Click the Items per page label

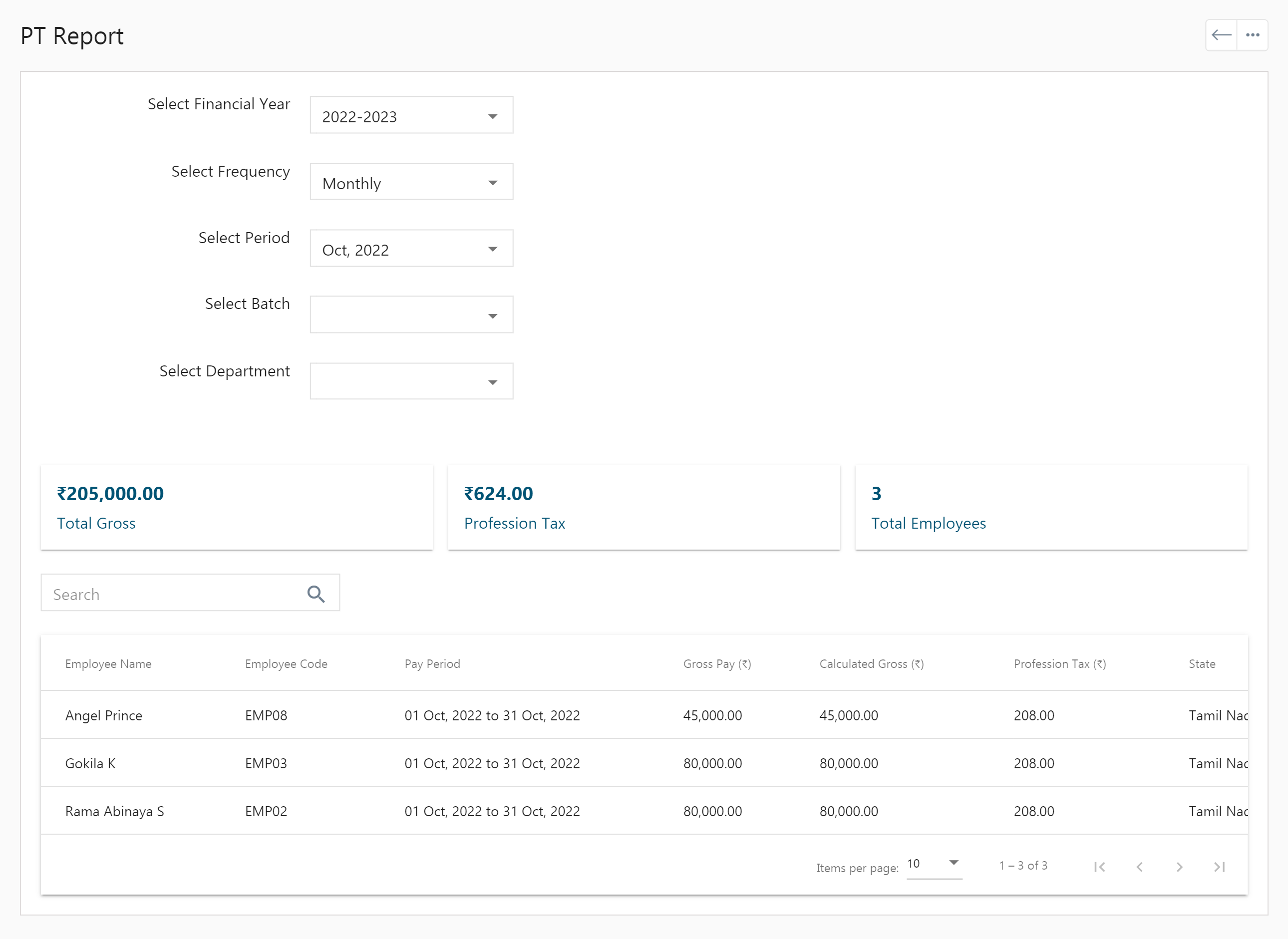[x=858, y=868]
